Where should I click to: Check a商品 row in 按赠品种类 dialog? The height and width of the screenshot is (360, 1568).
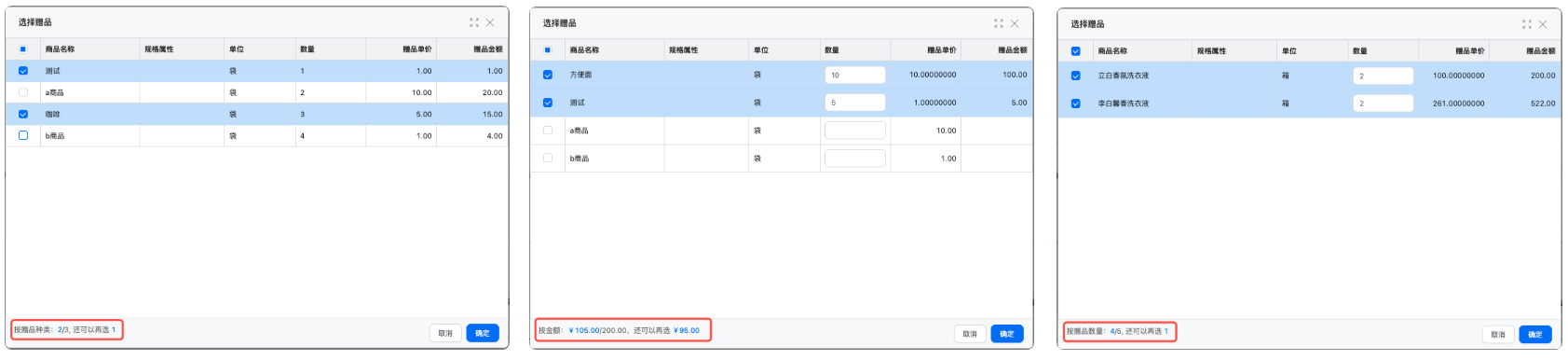coord(23,92)
